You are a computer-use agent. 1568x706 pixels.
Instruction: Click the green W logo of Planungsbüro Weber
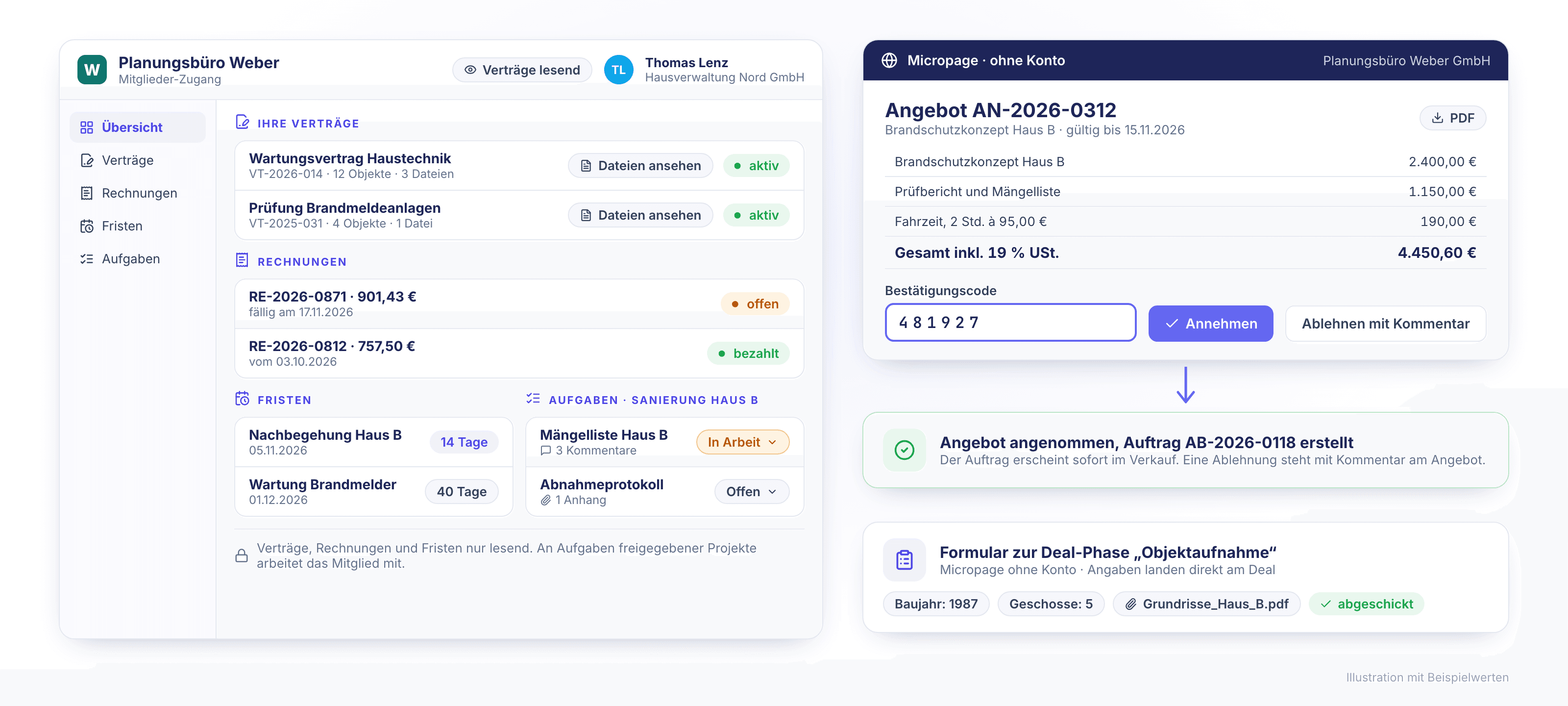[92, 70]
